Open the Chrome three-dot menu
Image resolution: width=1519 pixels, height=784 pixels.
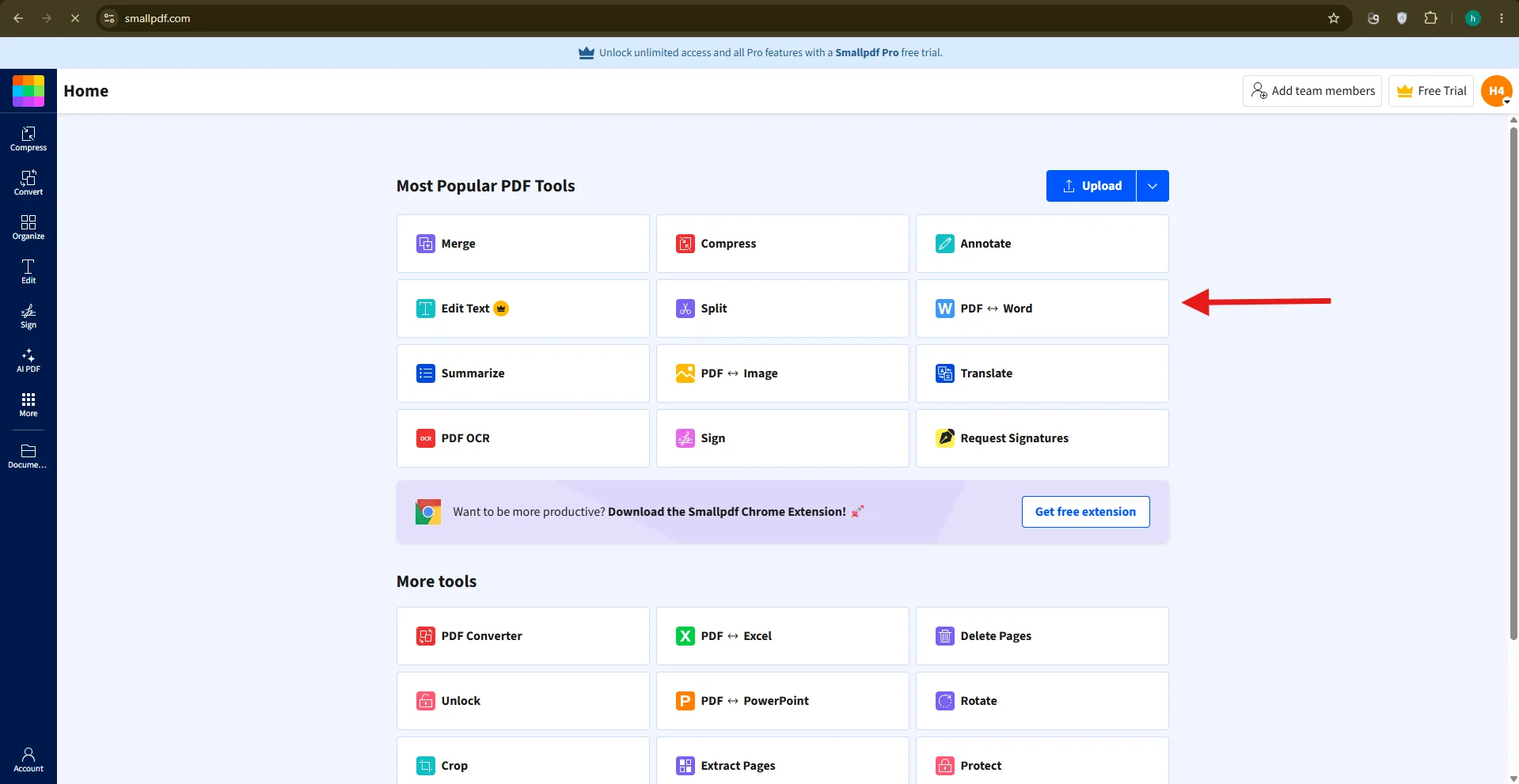point(1502,18)
